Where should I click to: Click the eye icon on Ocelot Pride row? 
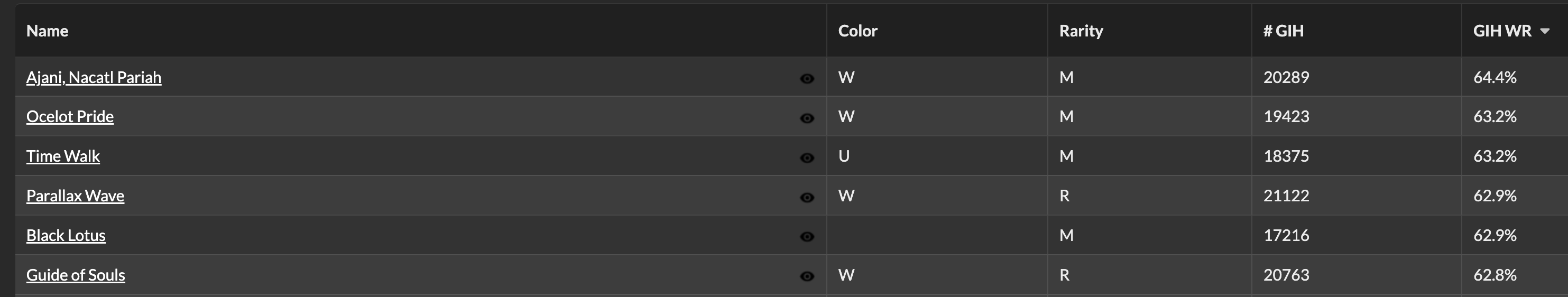tap(807, 118)
